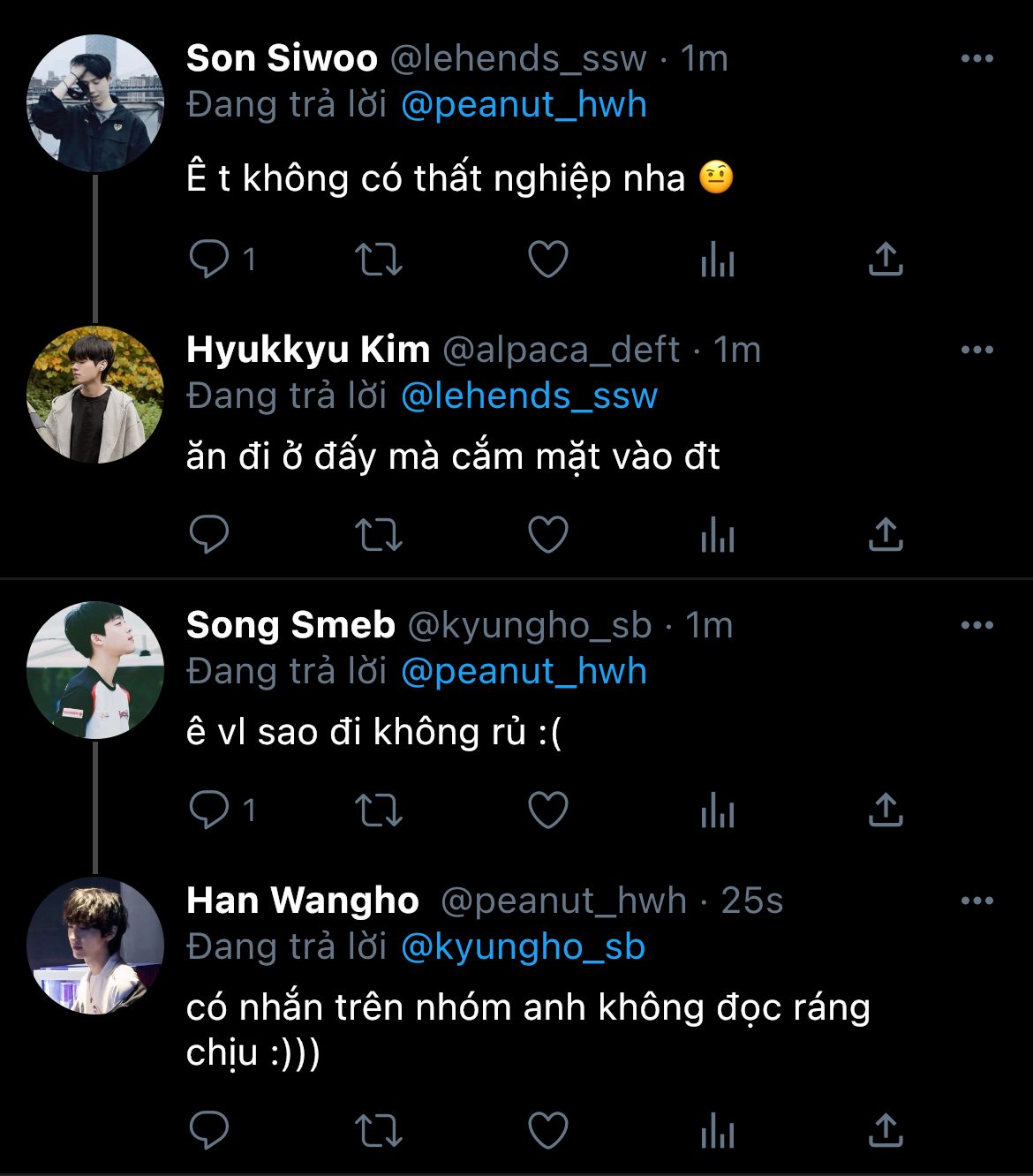This screenshot has width=1033, height=1176.
Task: Share Song Smeb's tweet
Action: [x=886, y=810]
